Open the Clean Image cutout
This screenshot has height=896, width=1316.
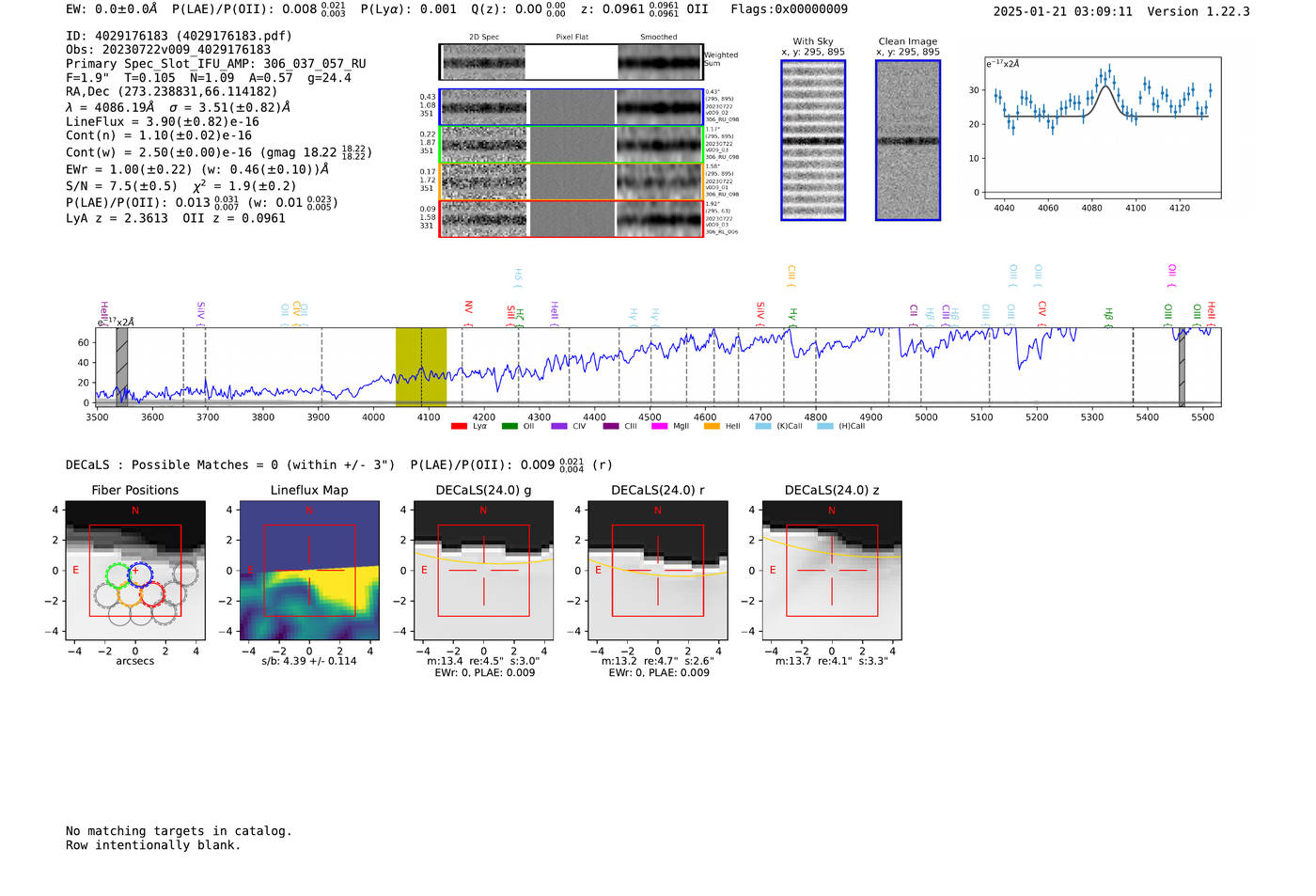pyautogui.click(x=908, y=140)
